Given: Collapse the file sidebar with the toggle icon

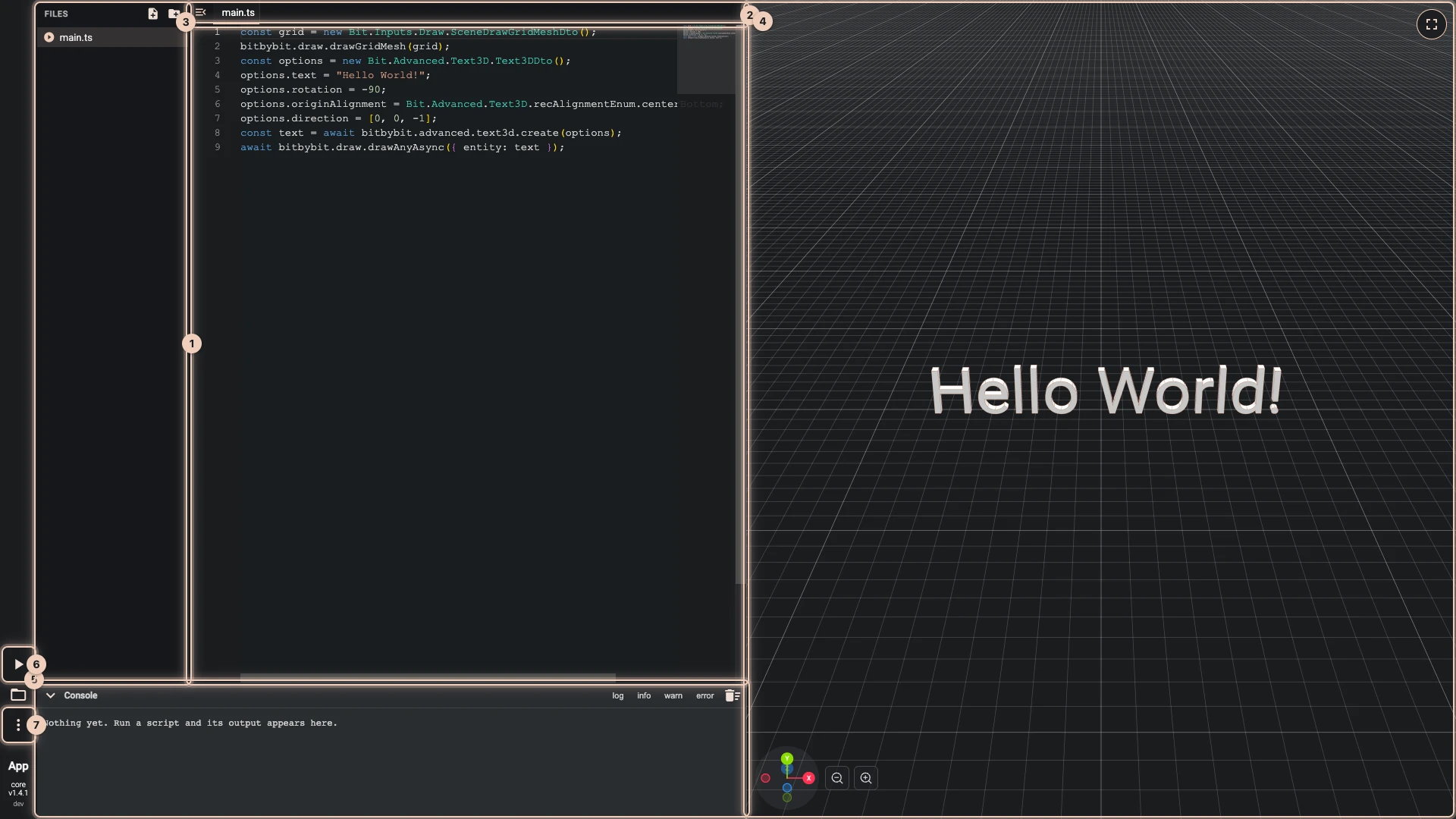Looking at the screenshot, I should pos(200,12).
